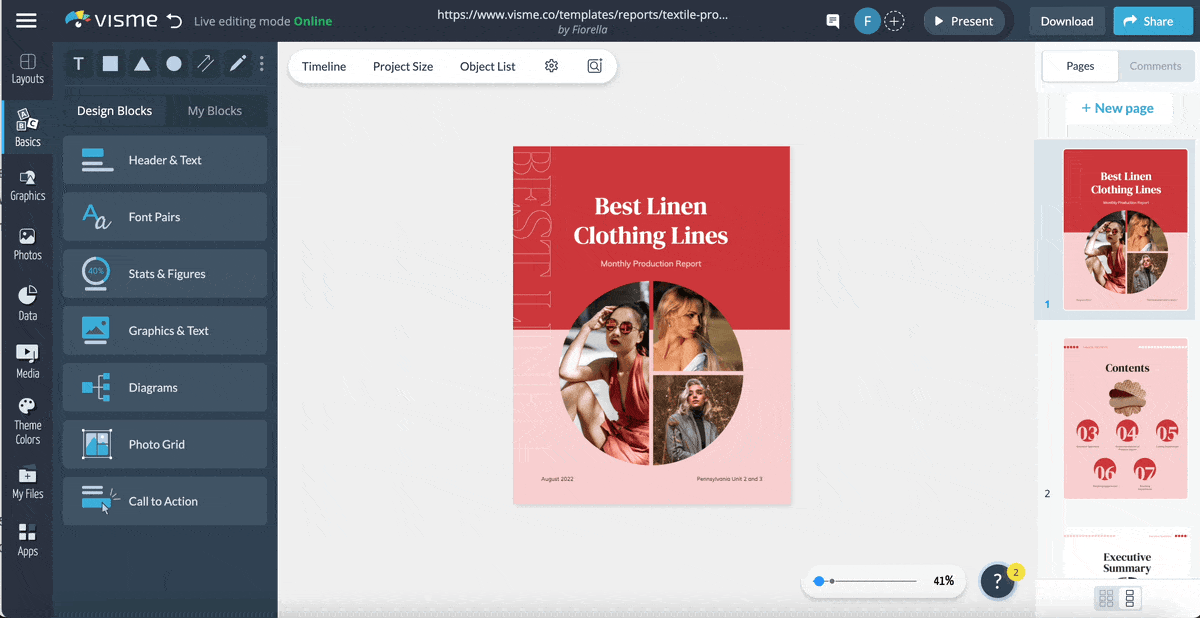This screenshot has width=1200, height=618.
Task: Expand the Header & Text block
Action: click(x=165, y=160)
